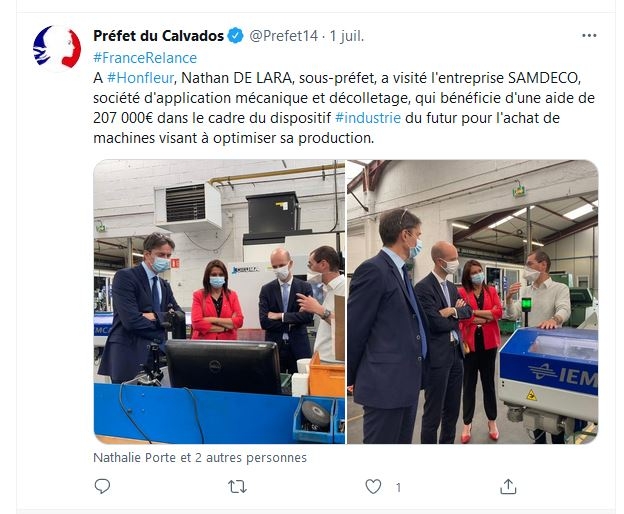This screenshot has width=624, height=514.
Task: Click the @Prefet14 handle
Action: click(283, 36)
